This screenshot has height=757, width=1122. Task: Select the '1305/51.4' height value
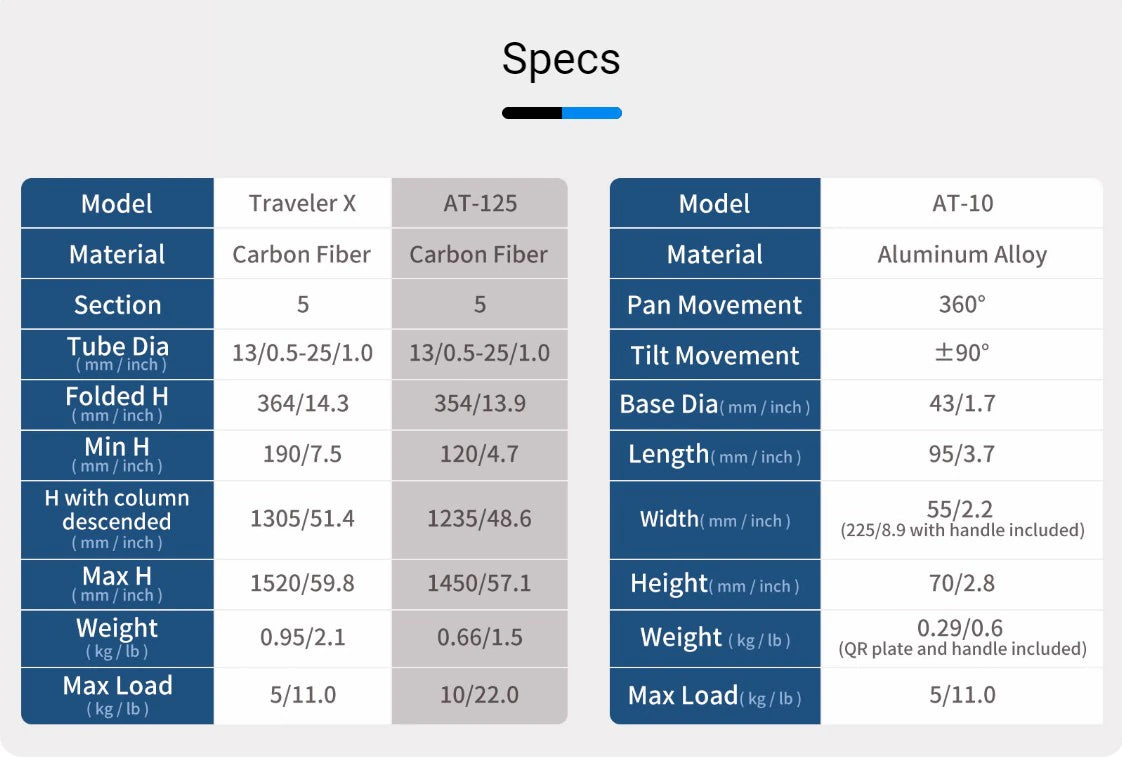tap(303, 519)
